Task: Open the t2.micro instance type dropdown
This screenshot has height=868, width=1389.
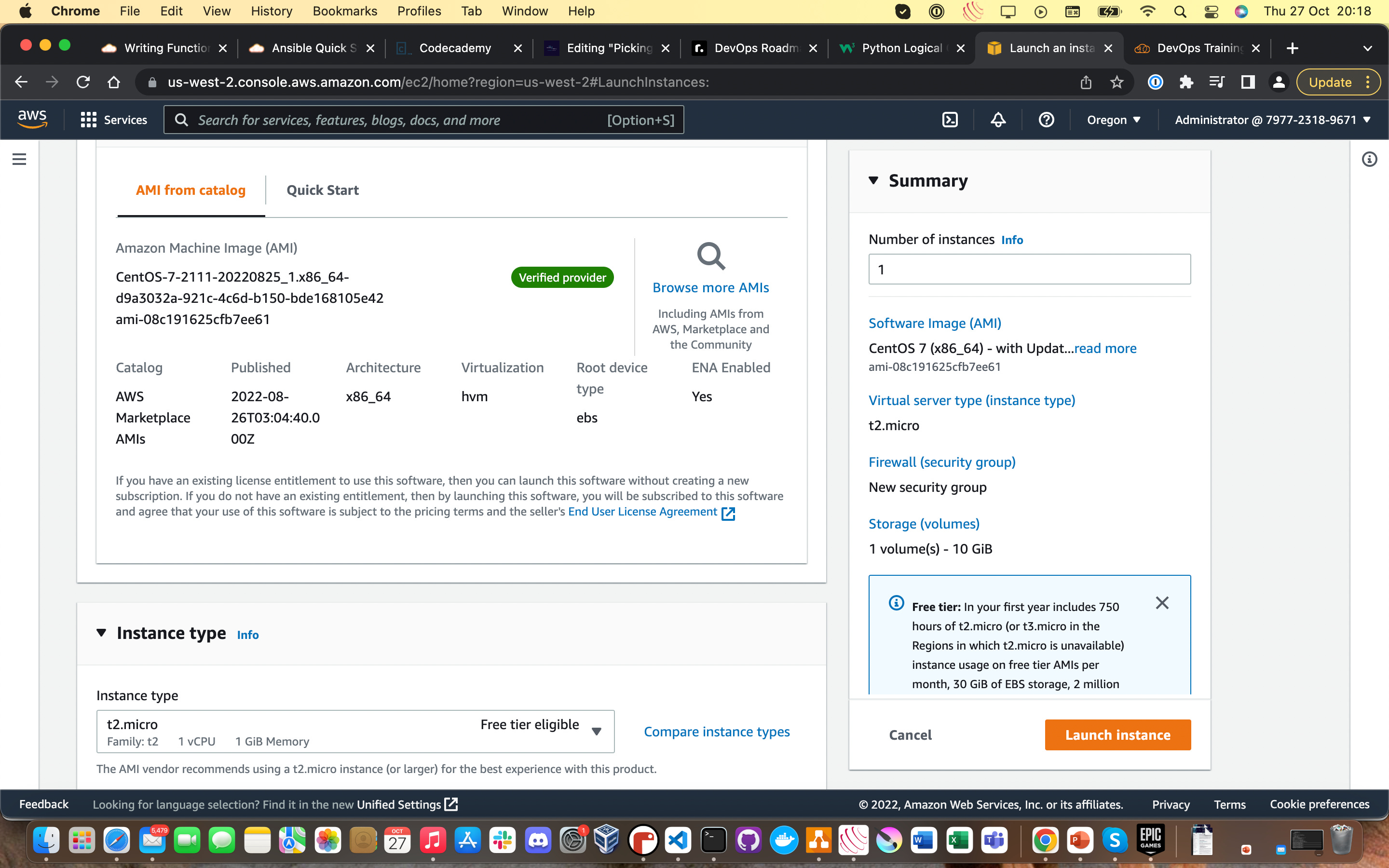Action: (x=355, y=732)
